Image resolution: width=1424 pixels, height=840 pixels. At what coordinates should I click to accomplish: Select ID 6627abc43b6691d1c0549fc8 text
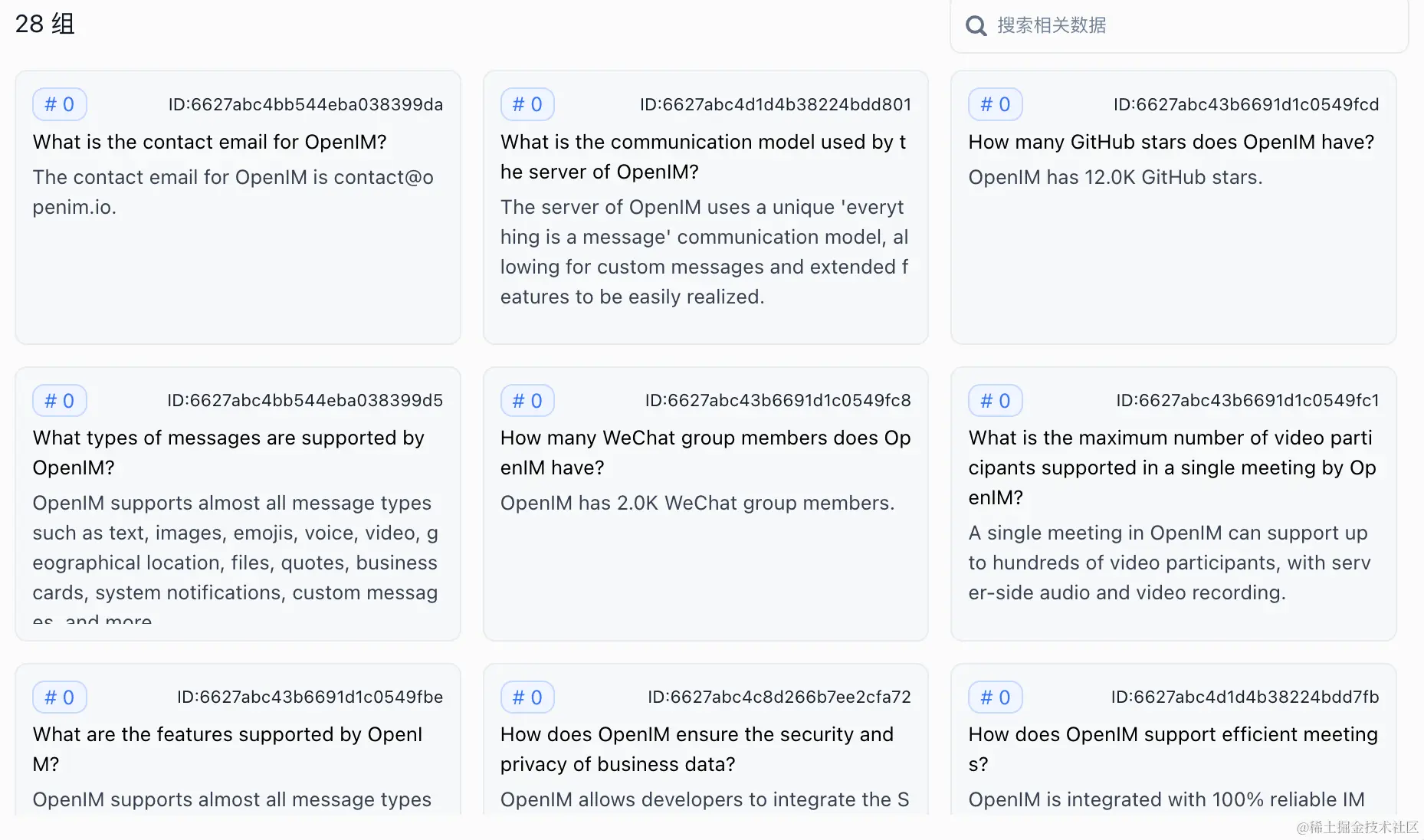[x=778, y=401]
